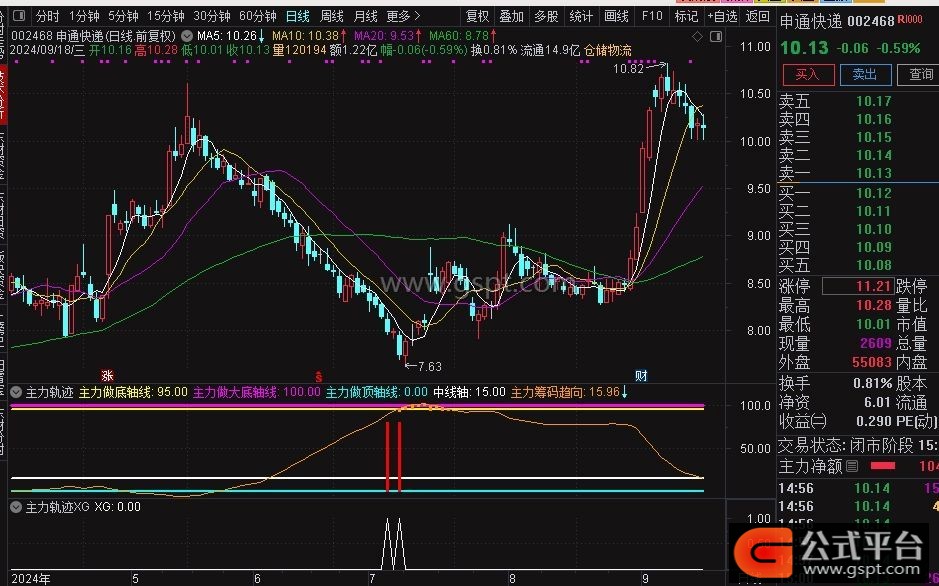
Task: Click the diamond icon above the chart
Action: coord(698,37)
